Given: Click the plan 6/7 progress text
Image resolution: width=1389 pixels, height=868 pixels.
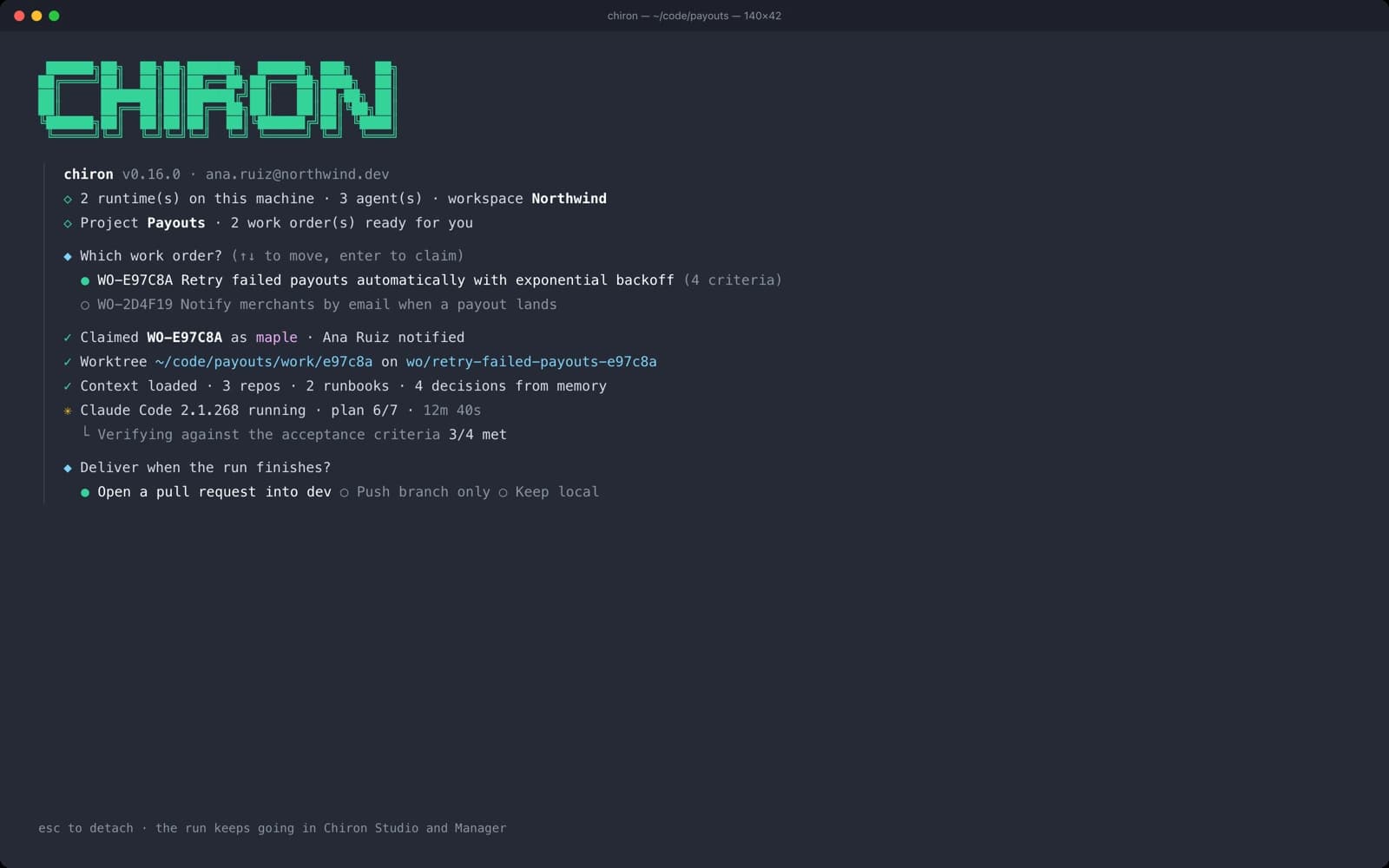Looking at the screenshot, I should 364,411.
